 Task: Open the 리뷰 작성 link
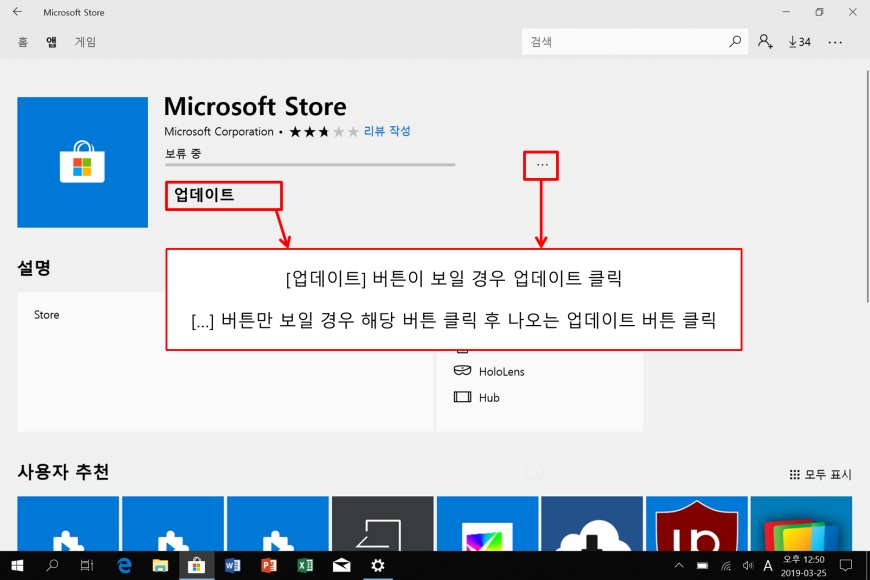(387, 131)
